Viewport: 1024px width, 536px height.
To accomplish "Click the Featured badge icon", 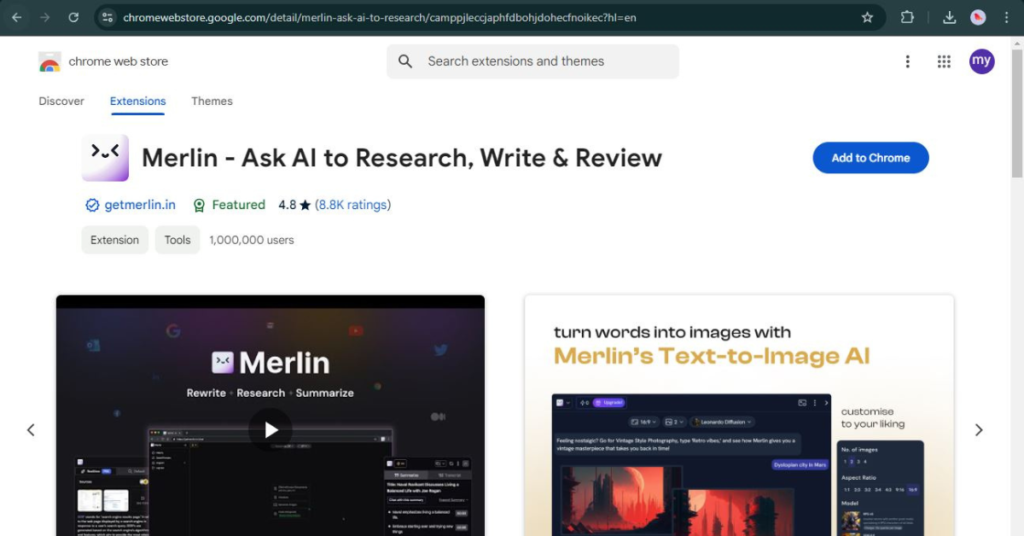I will click(x=199, y=206).
